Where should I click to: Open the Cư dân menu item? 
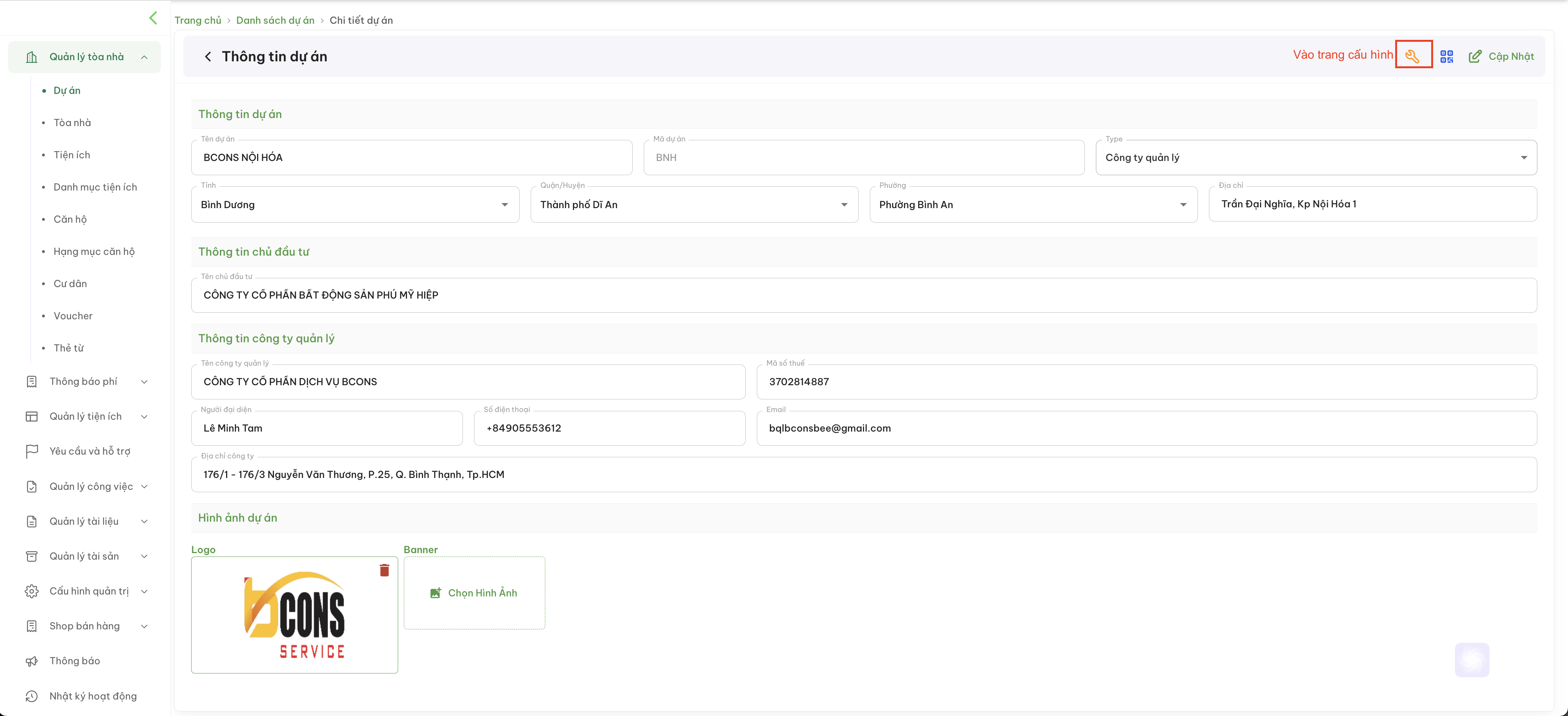tap(70, 284)
